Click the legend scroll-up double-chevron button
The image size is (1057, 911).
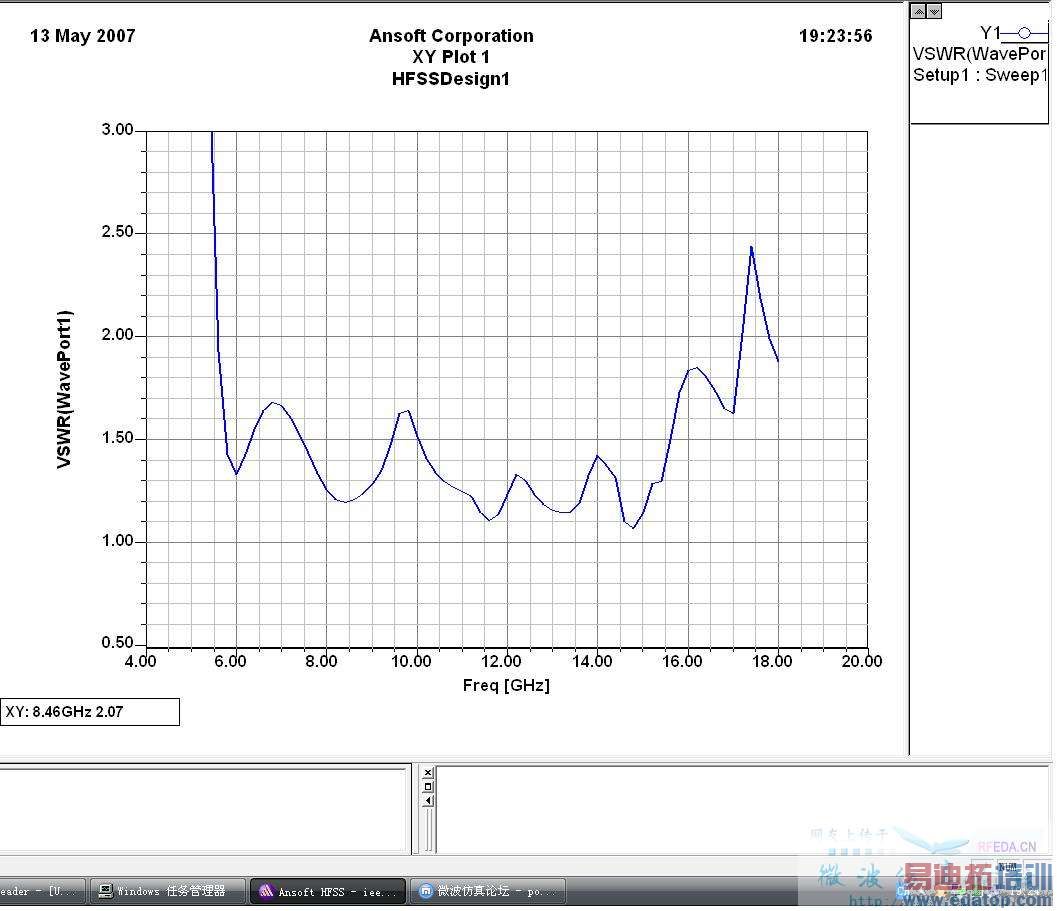coord(918,11)
